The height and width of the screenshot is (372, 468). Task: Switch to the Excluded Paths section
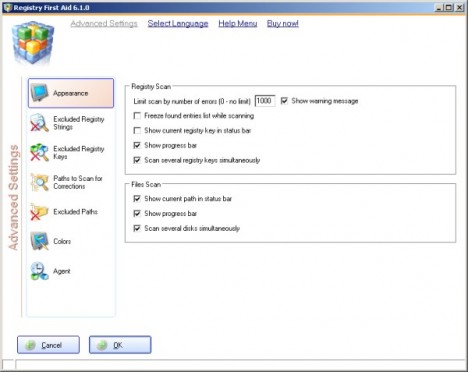tap(71, 212)
